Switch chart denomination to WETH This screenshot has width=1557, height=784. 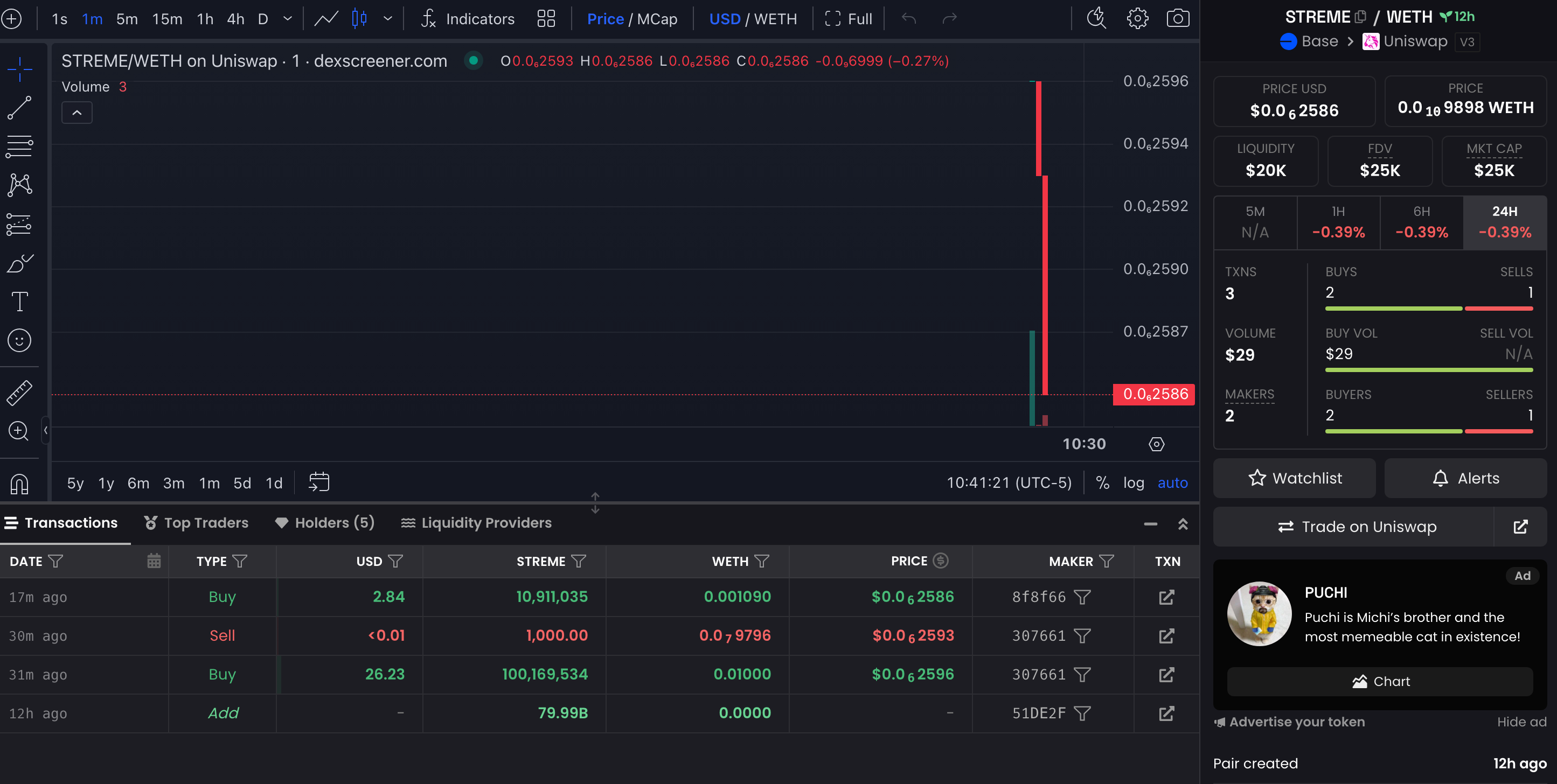click(x=775, y=19)
